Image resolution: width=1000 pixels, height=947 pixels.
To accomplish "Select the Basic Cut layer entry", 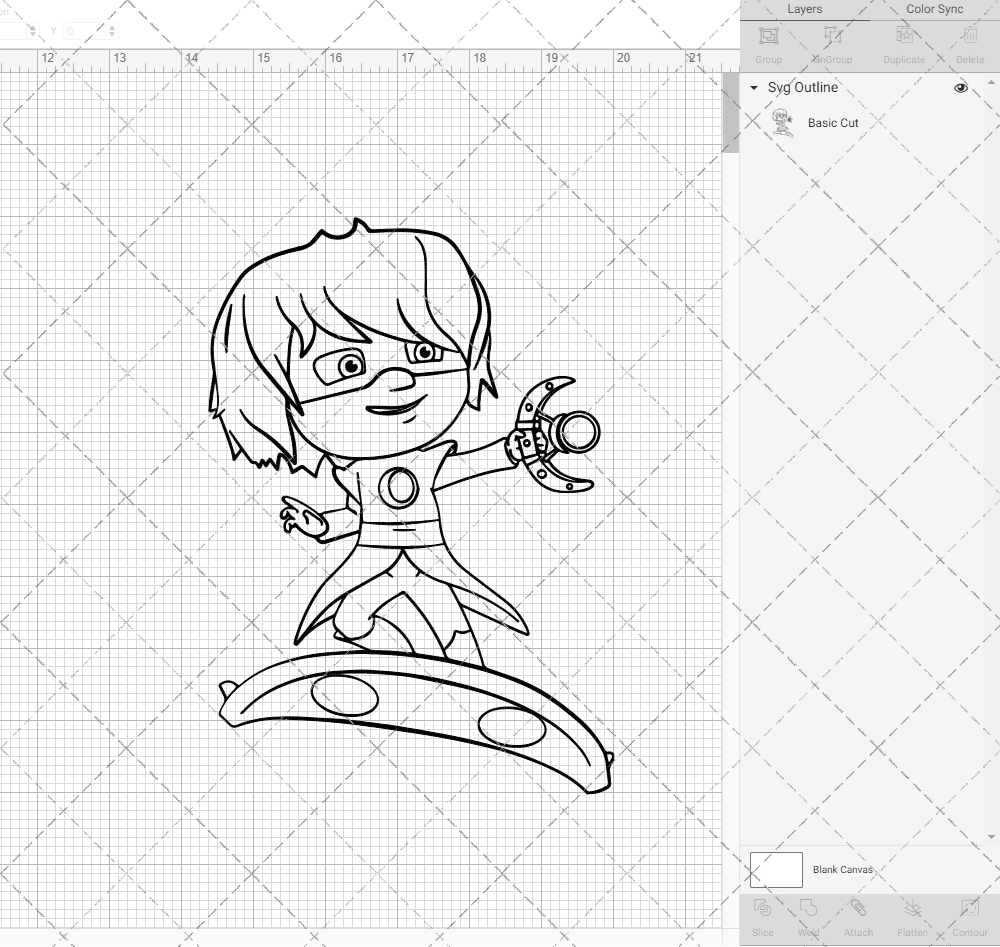I will click(x=831, y=123).
